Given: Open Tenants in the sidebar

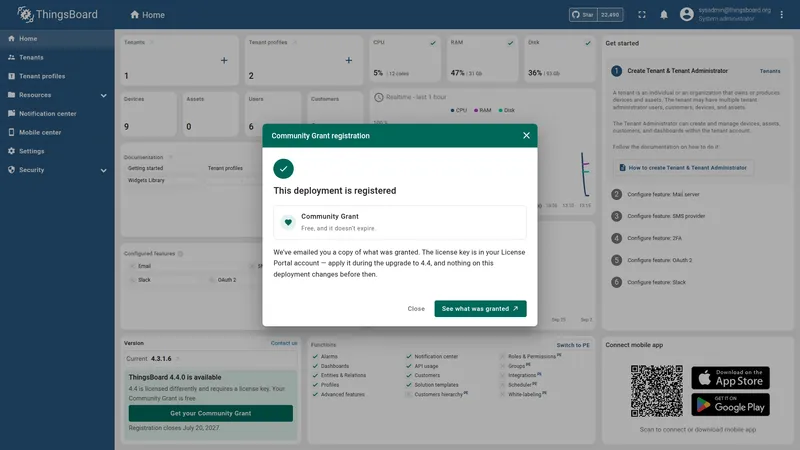Looking at the screenshot, I should pos(57,58).
